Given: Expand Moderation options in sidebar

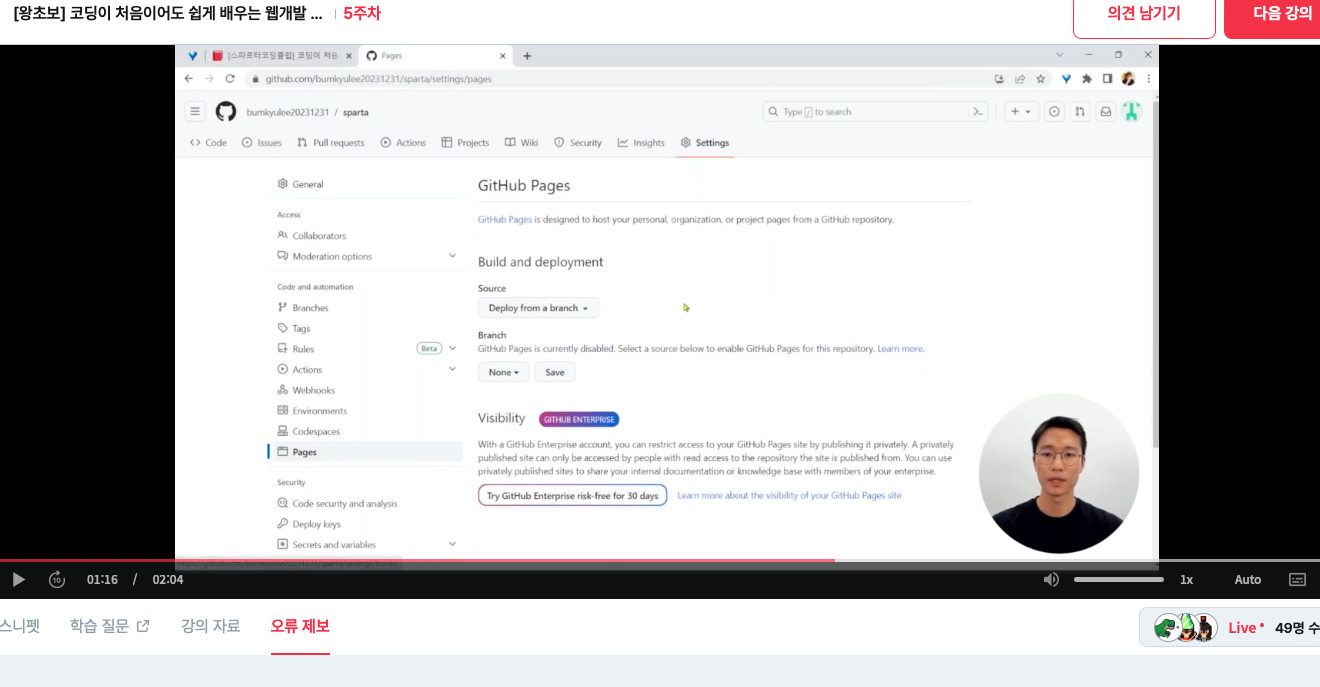Looking at the screenshot, I should 366,257.
